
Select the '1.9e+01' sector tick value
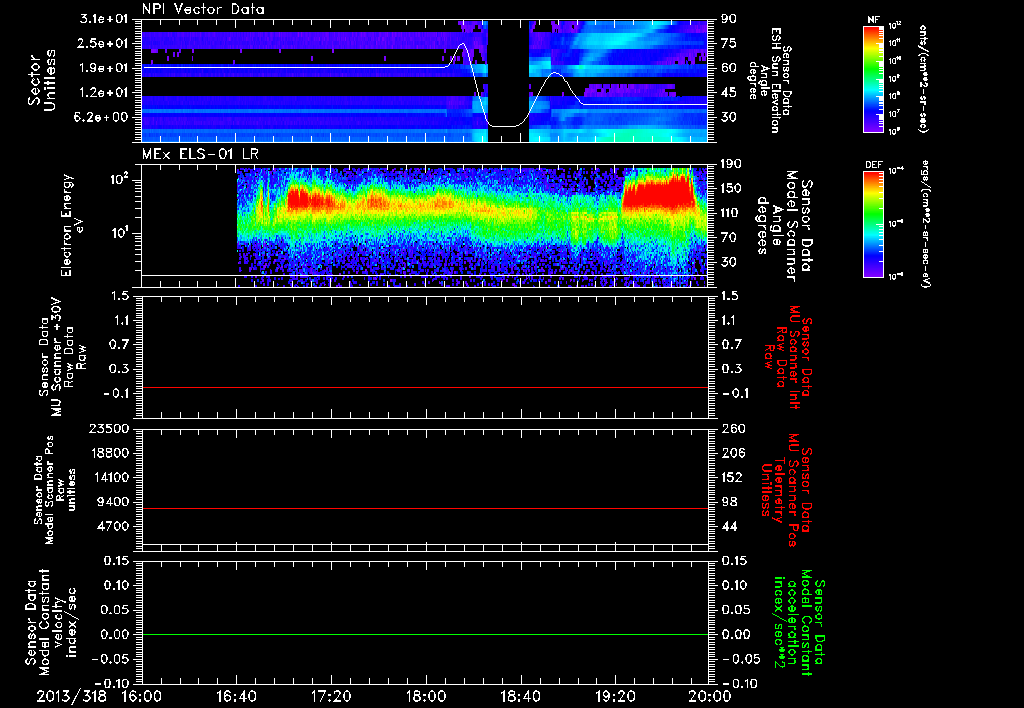103,68
